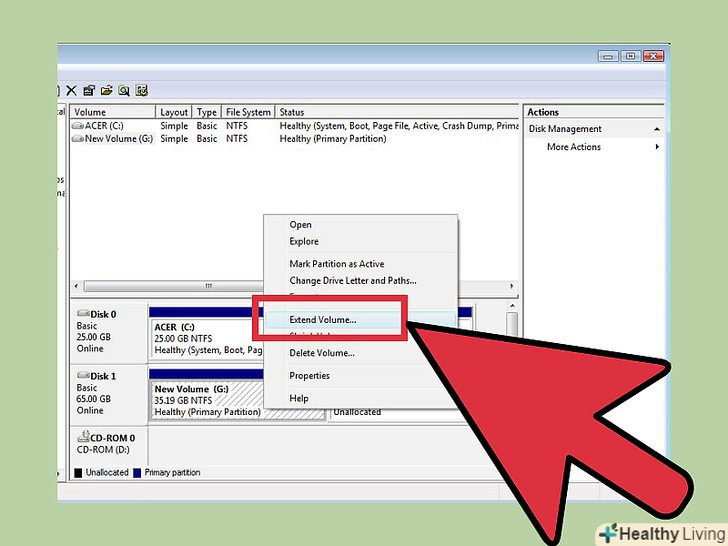Viewport: 728px width, 546px height.
Task: Select the Unallocated space on Disk 1
Action: [x=357, y=412]
